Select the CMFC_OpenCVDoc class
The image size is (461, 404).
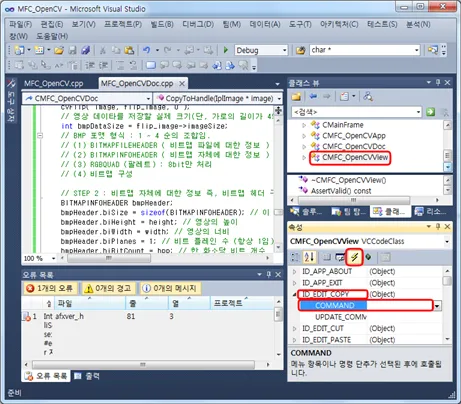click(x=354, y=146)
